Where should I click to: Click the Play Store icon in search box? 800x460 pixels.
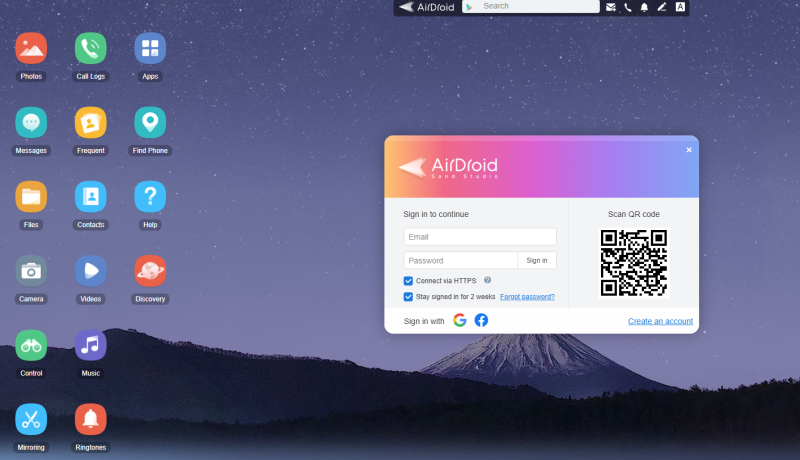469,7
